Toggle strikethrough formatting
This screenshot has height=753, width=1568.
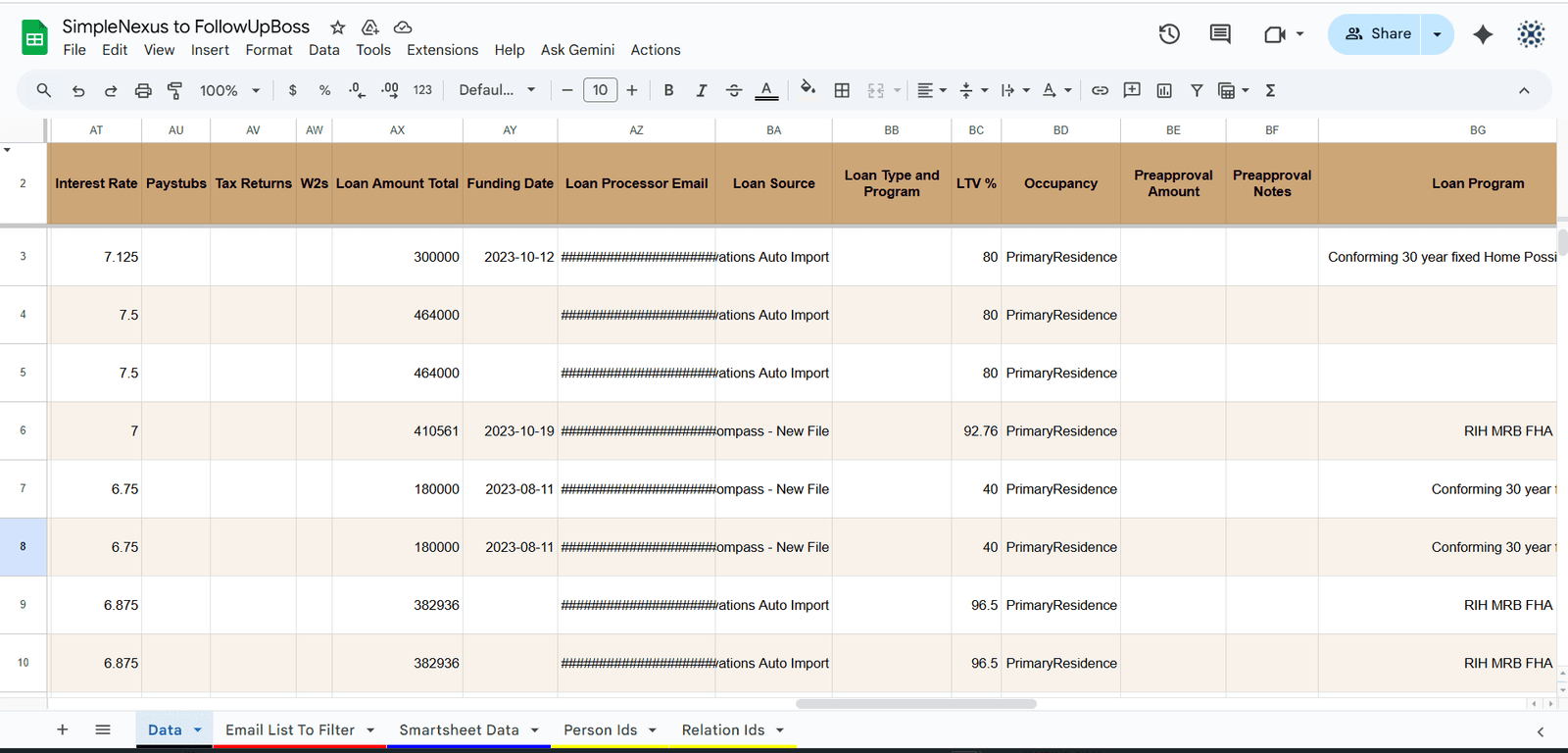click(x=734, y=90)
